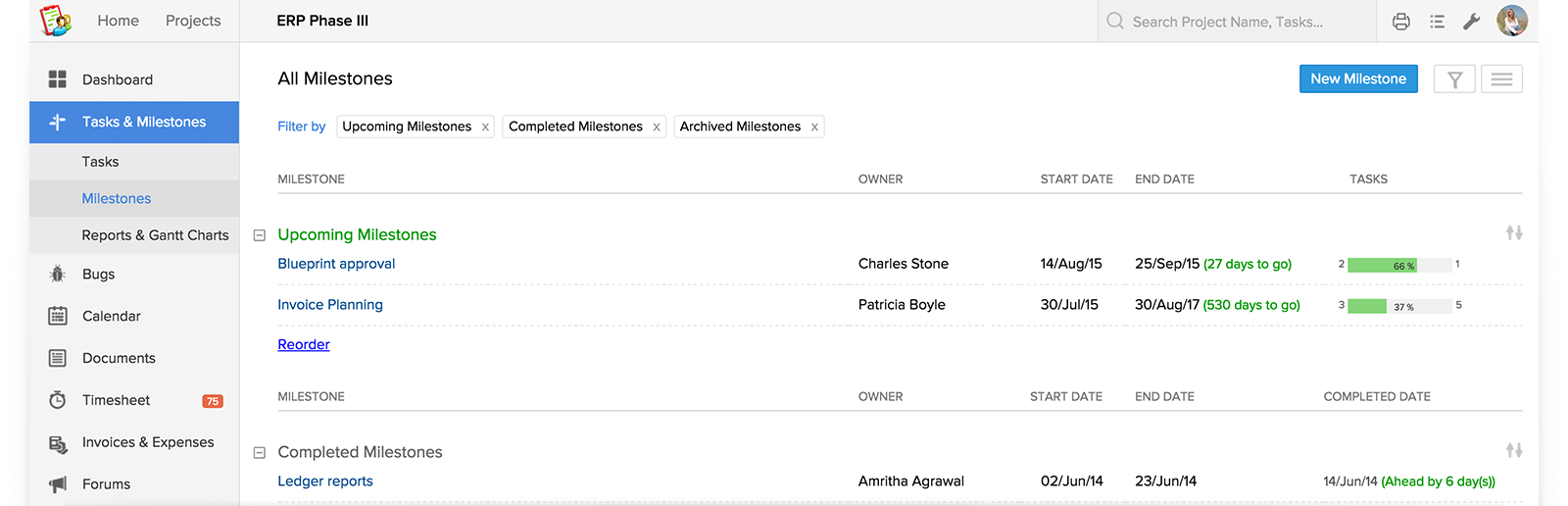Remove the Archived Milestones filter tag

pyautogui.click(x=814, y=127)
